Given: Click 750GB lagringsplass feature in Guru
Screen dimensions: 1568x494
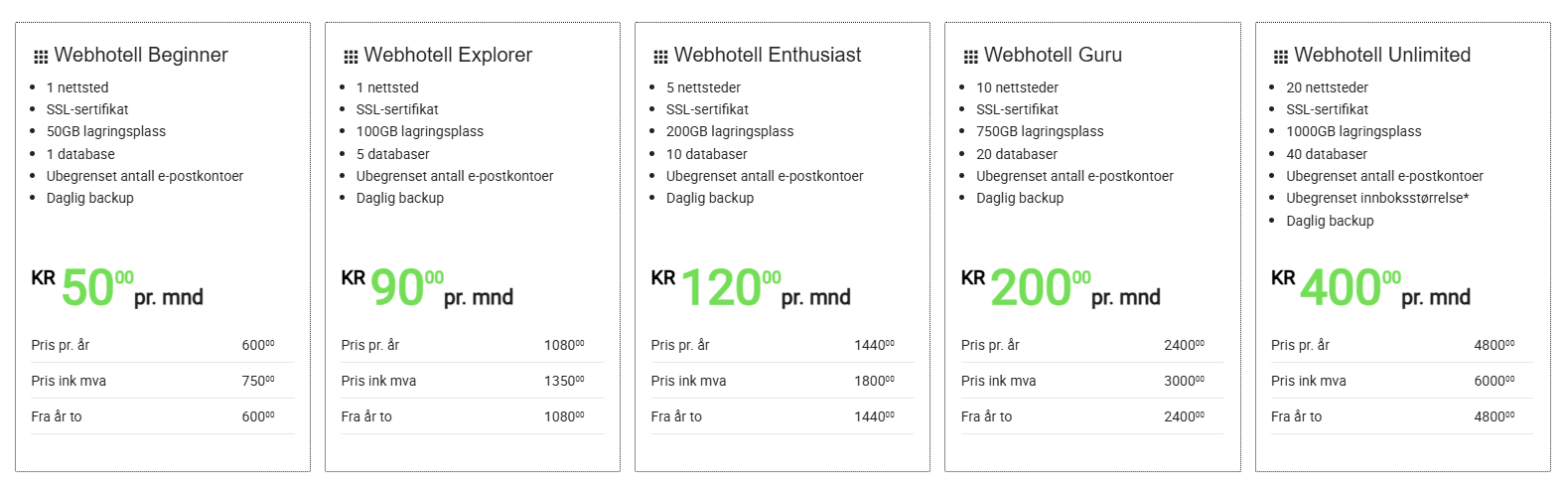Looking at the screenshot, I should (x=1040, y=131).
